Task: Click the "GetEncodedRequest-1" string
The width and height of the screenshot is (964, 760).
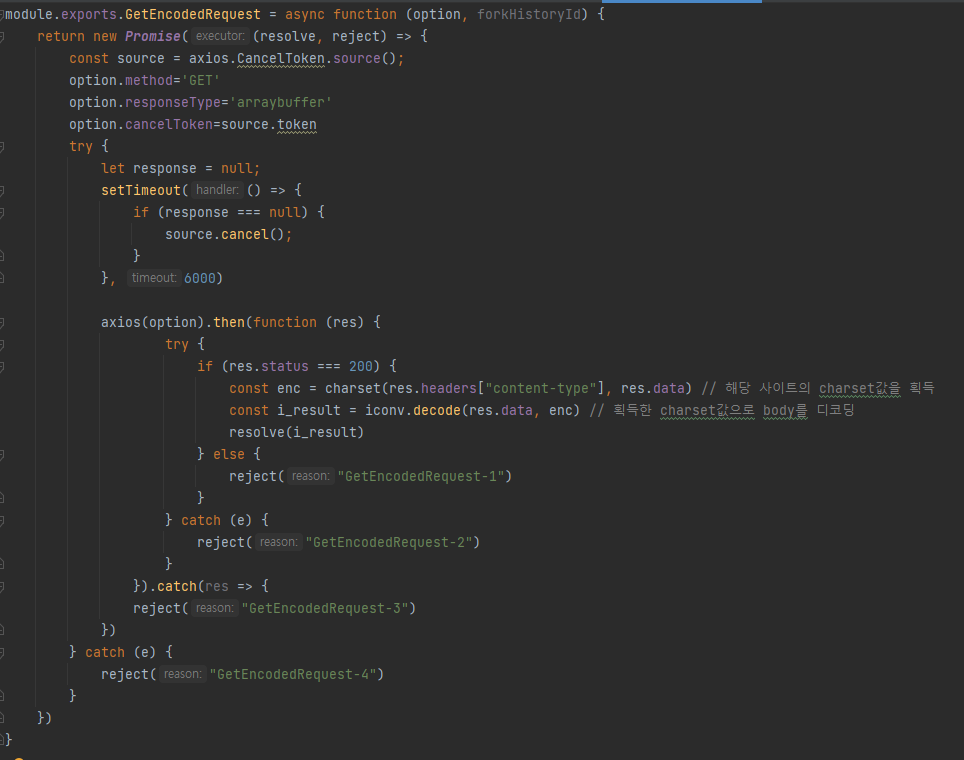Action: [x=421, y=477]
